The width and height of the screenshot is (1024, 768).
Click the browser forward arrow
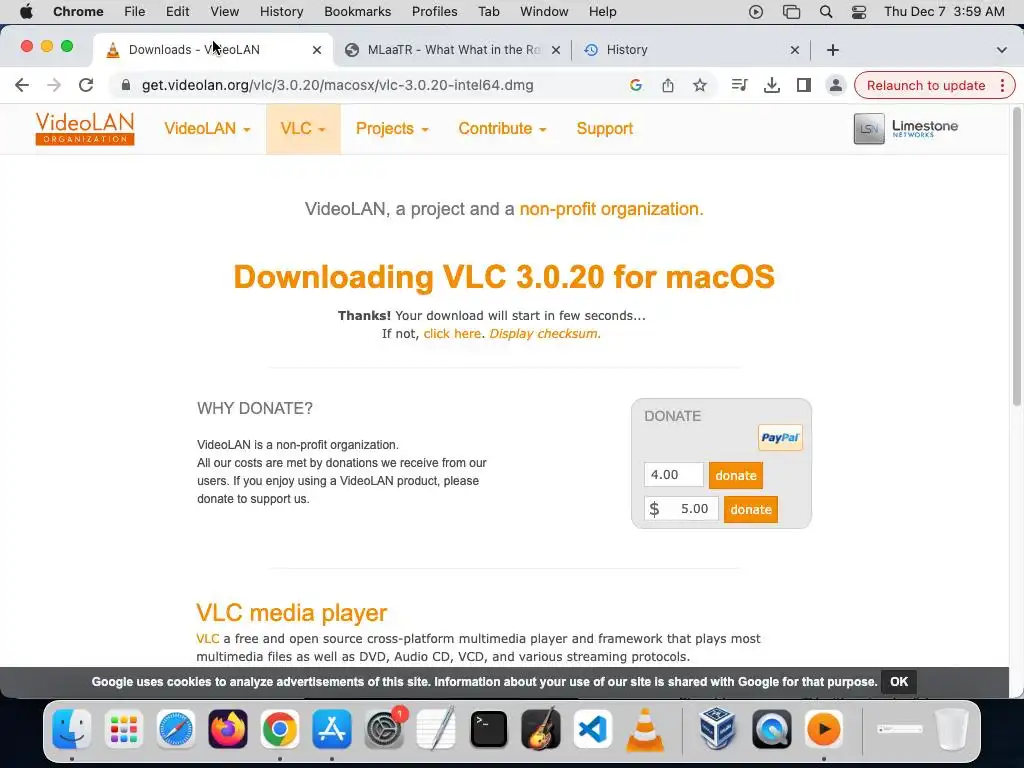click(x=54, y=85)
